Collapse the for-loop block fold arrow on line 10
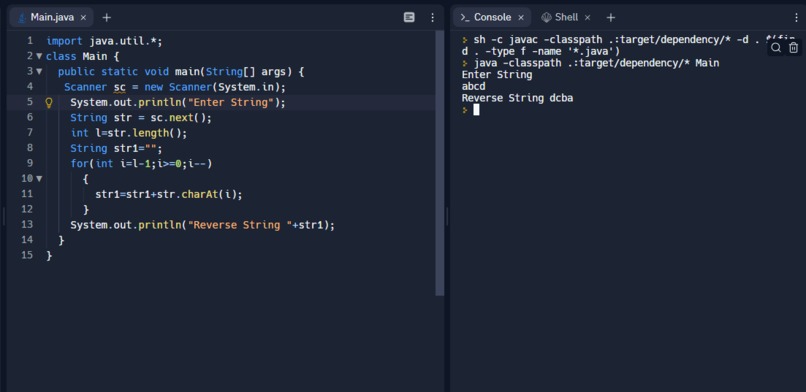The image size is (806, 392). (x=39, y=179)
